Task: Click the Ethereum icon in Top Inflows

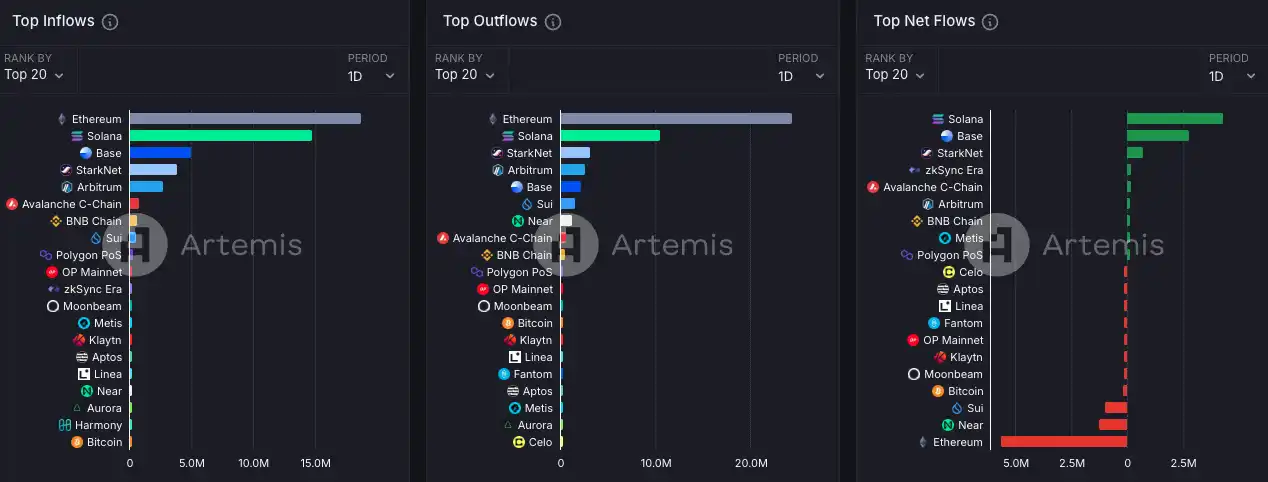Action: pos(61,119)
